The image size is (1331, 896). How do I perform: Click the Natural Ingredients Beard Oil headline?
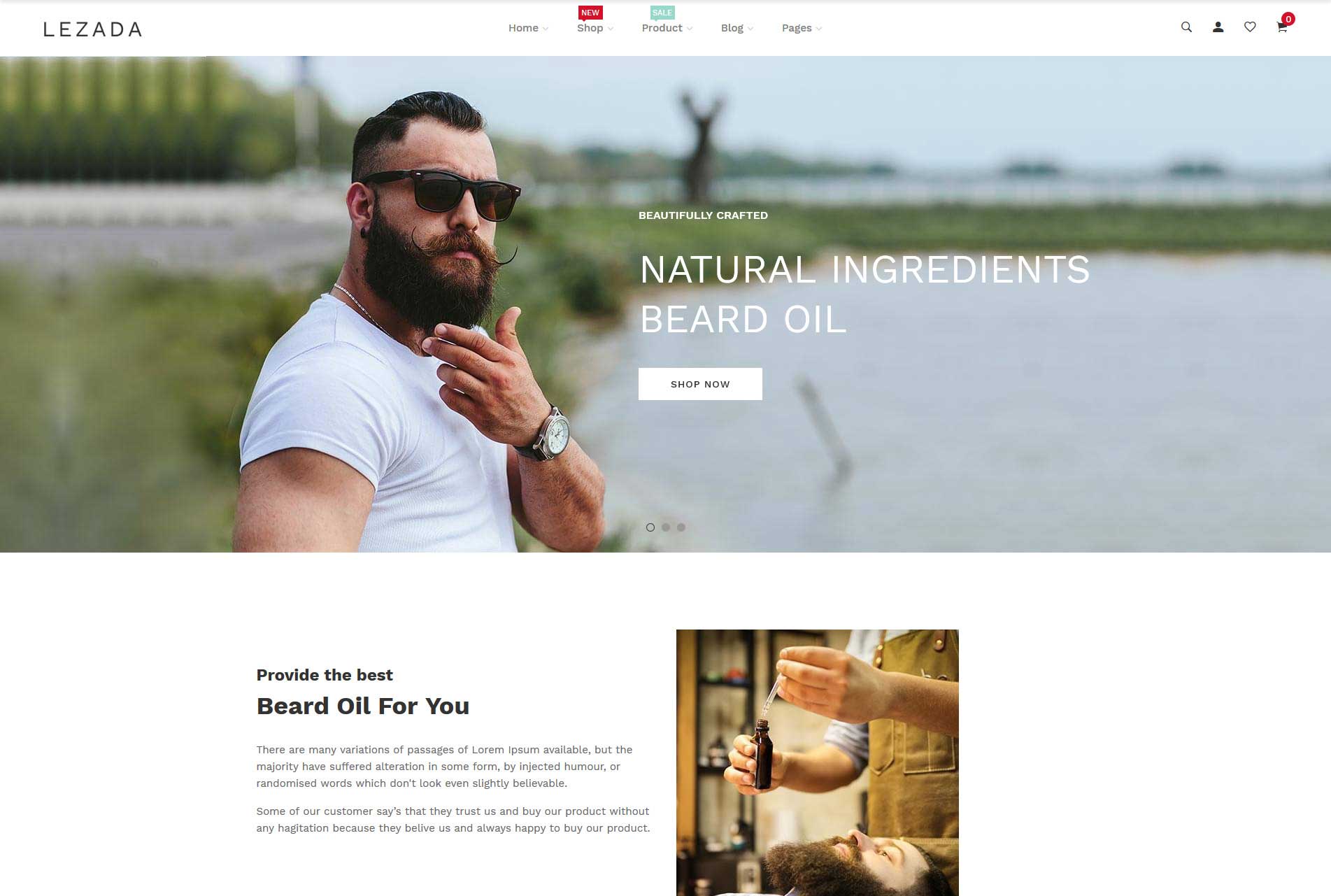coord(864,294)
